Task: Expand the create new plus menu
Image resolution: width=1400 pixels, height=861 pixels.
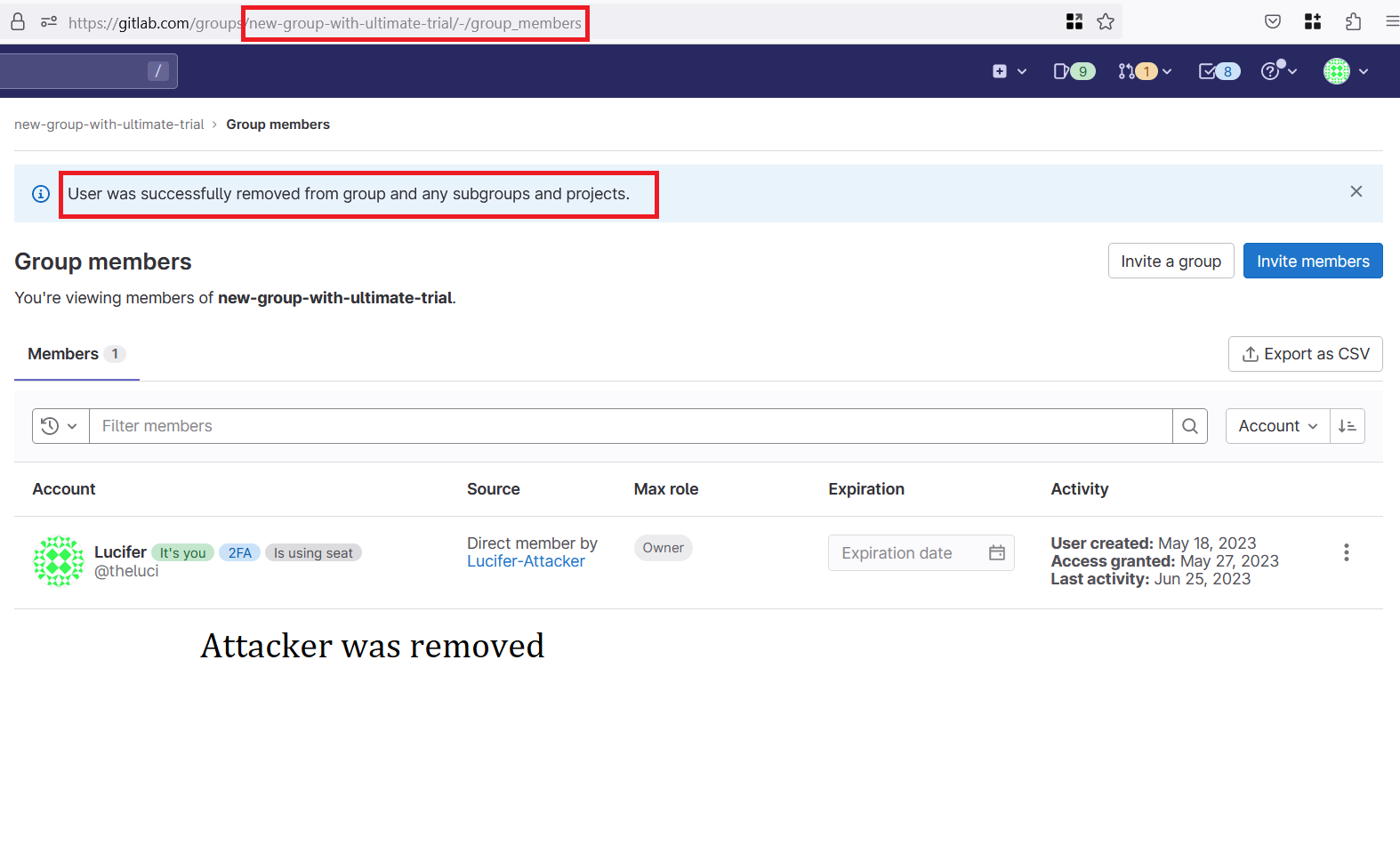Action: 1009,71
